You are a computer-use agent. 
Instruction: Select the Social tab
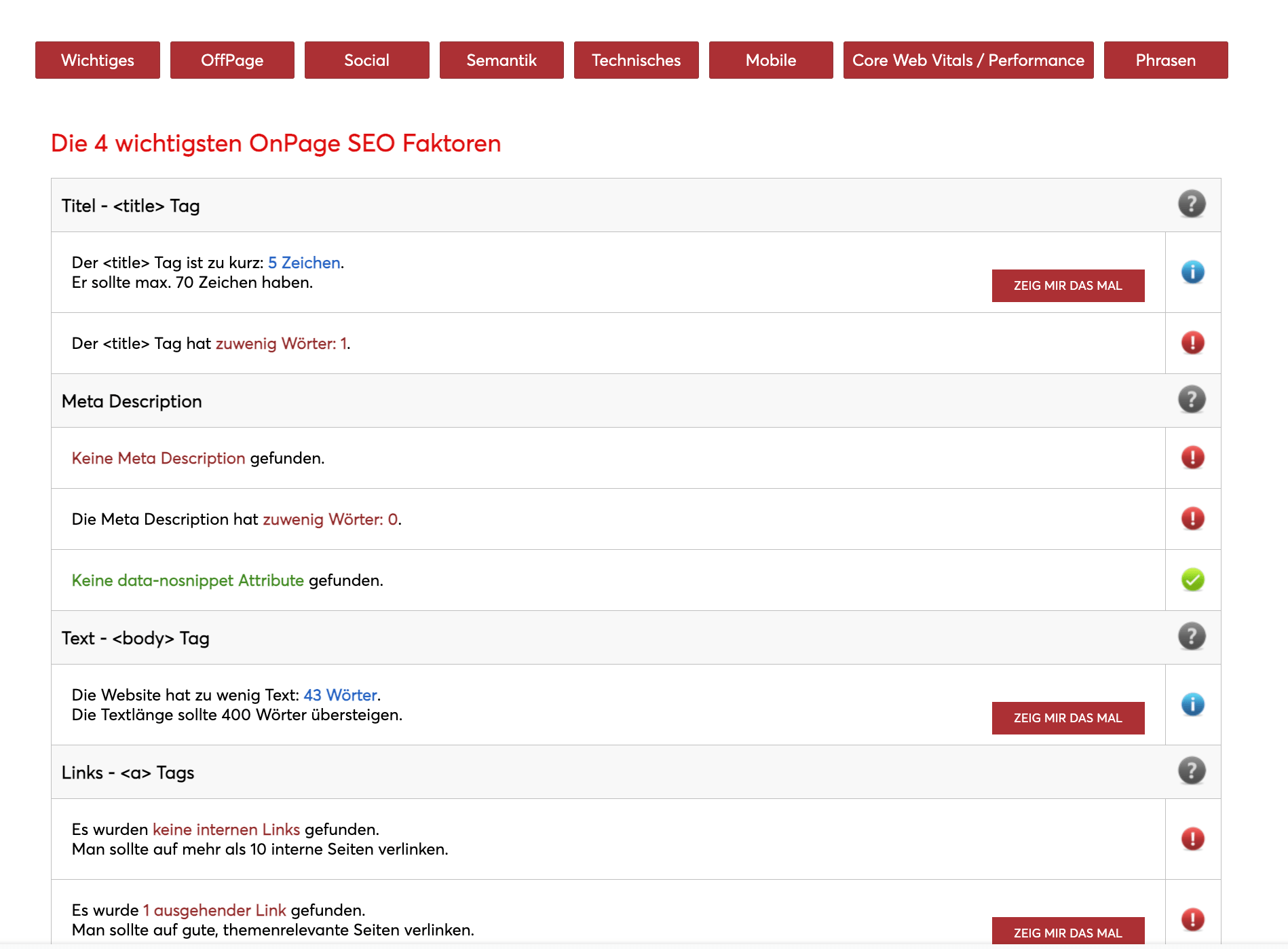point(366,60)
